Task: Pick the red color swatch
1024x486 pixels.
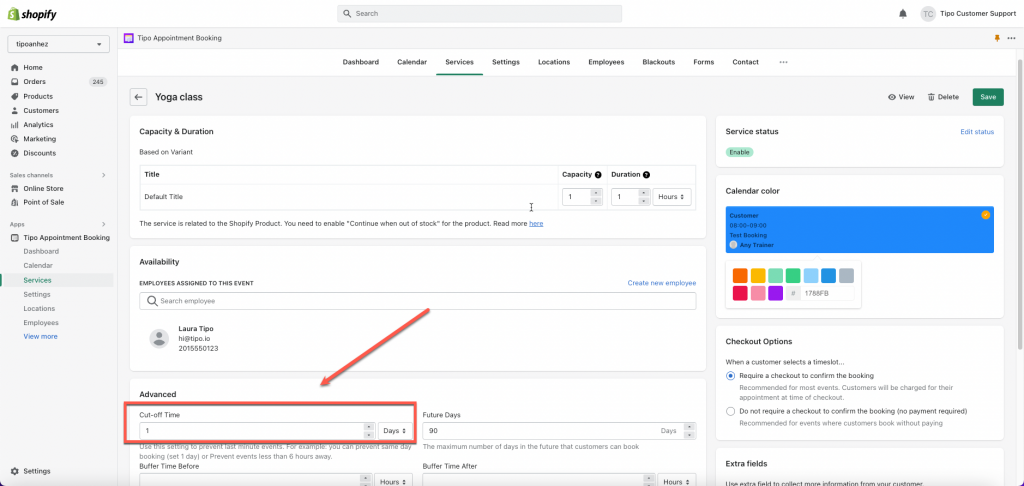Action: pyautogui.click(x=740, y=293)
